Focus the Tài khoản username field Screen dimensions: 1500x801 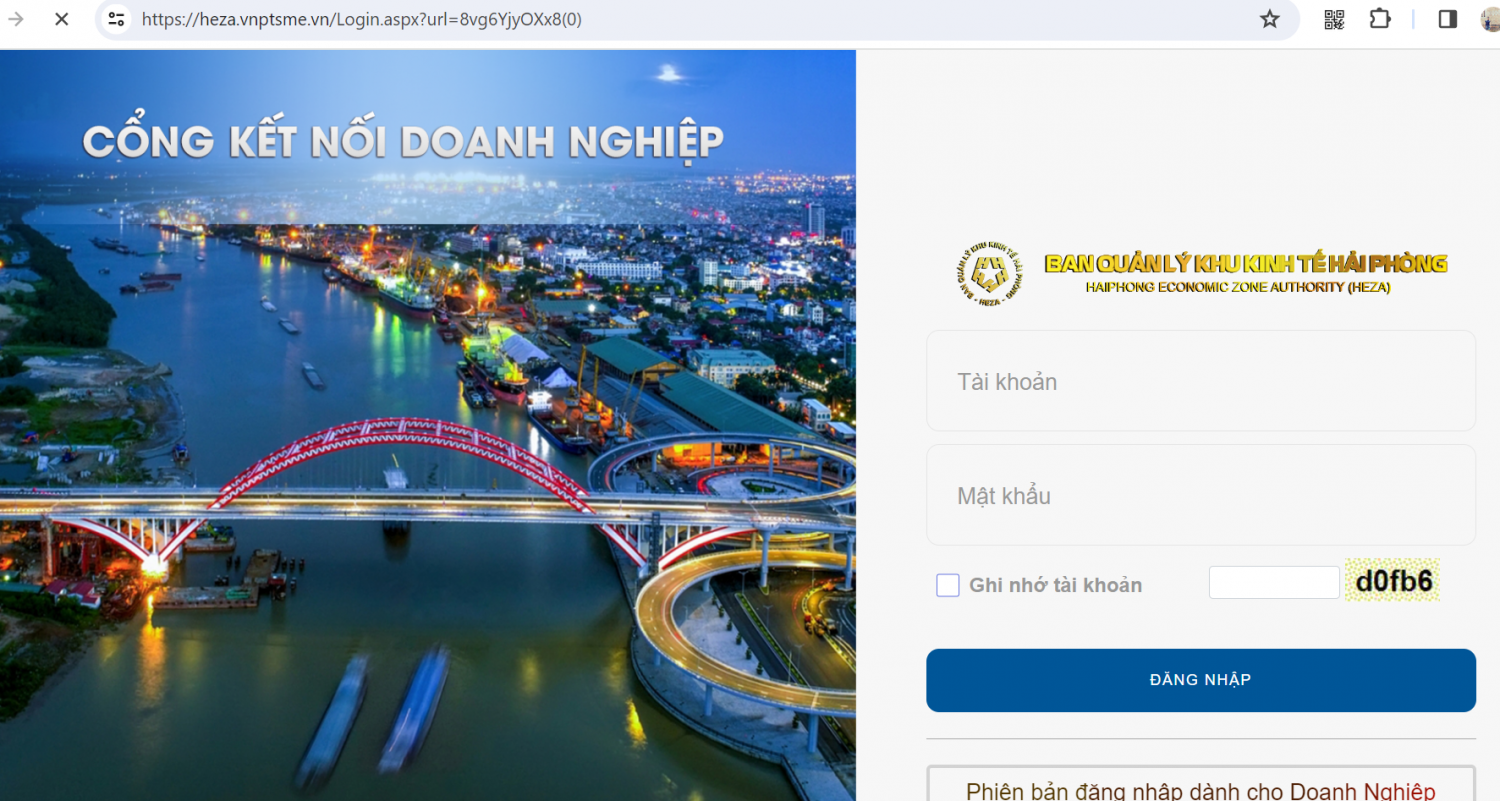tap(1200, 381)
